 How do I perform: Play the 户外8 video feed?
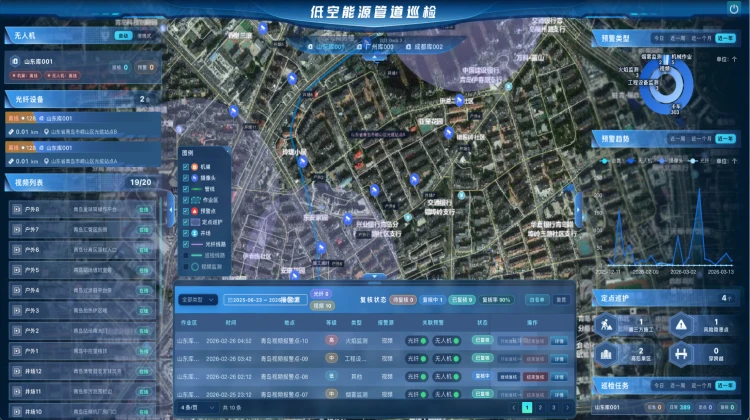tap(17, 210)
